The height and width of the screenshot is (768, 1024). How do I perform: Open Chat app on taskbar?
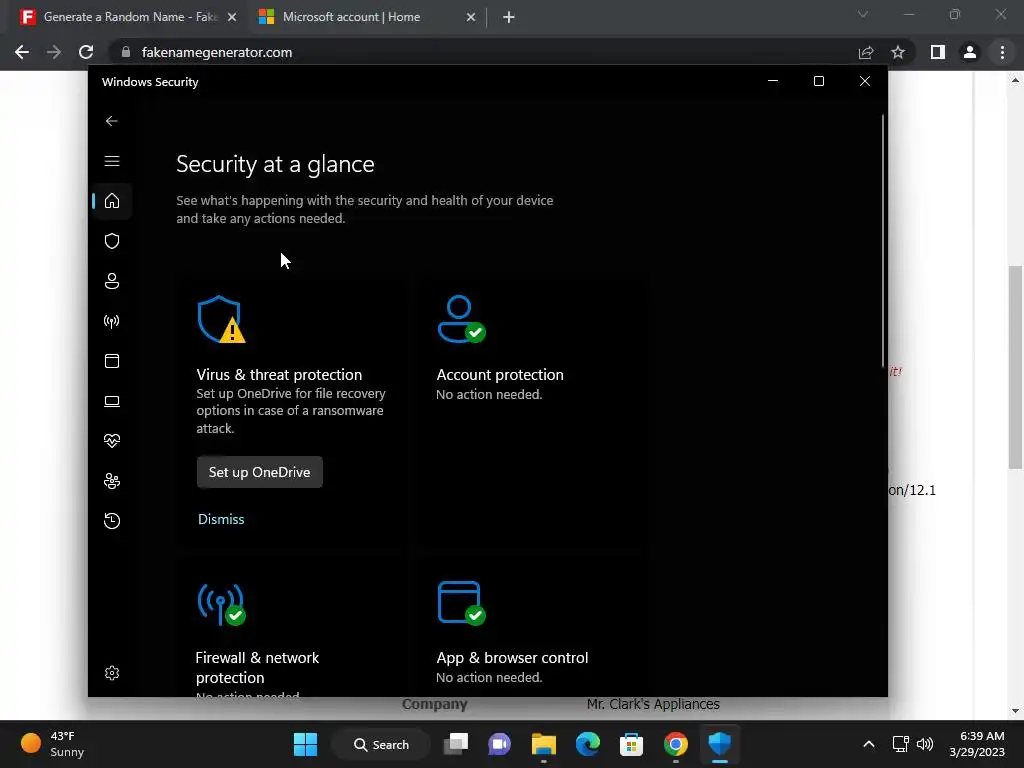pos(500,744)
